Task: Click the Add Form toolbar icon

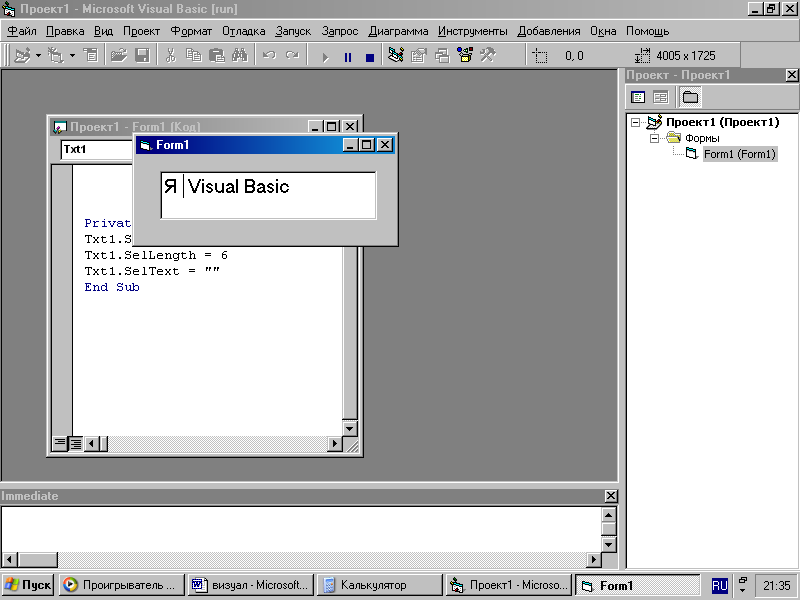Action: (55, 55)
